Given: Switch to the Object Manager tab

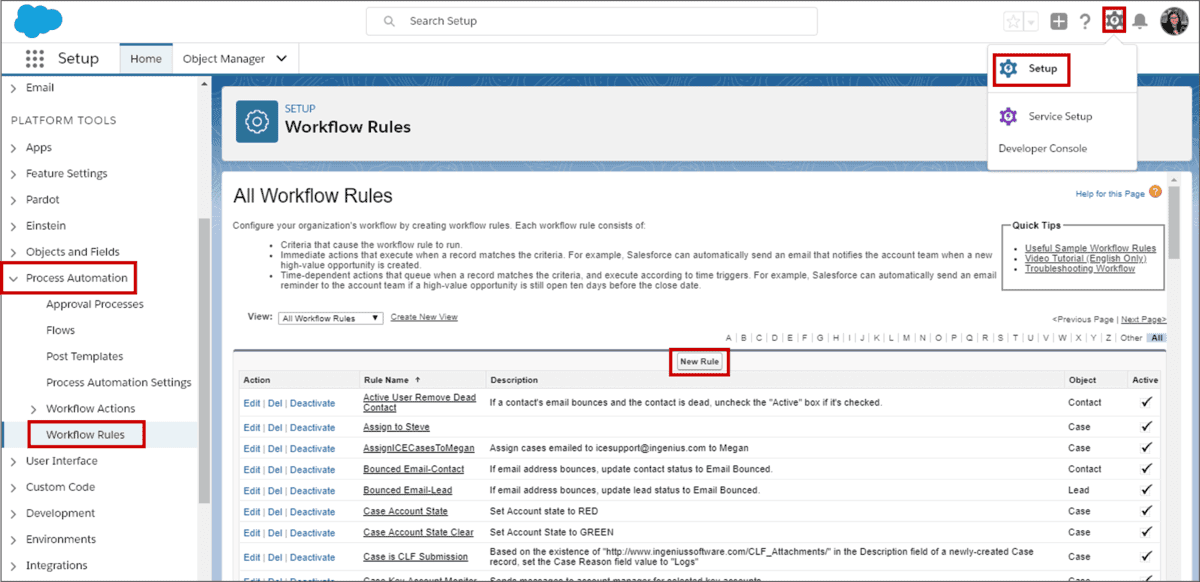Looking at the screenshot, I should point(223,58).
